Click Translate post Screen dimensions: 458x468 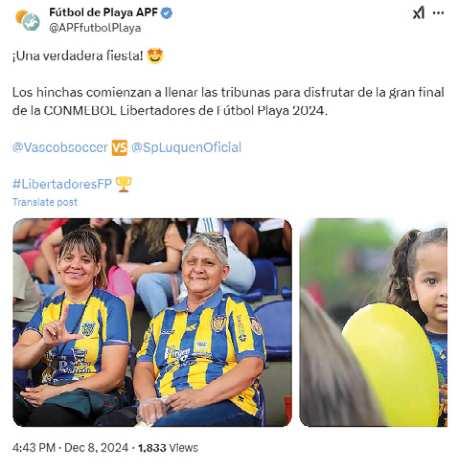pos(45,202)
